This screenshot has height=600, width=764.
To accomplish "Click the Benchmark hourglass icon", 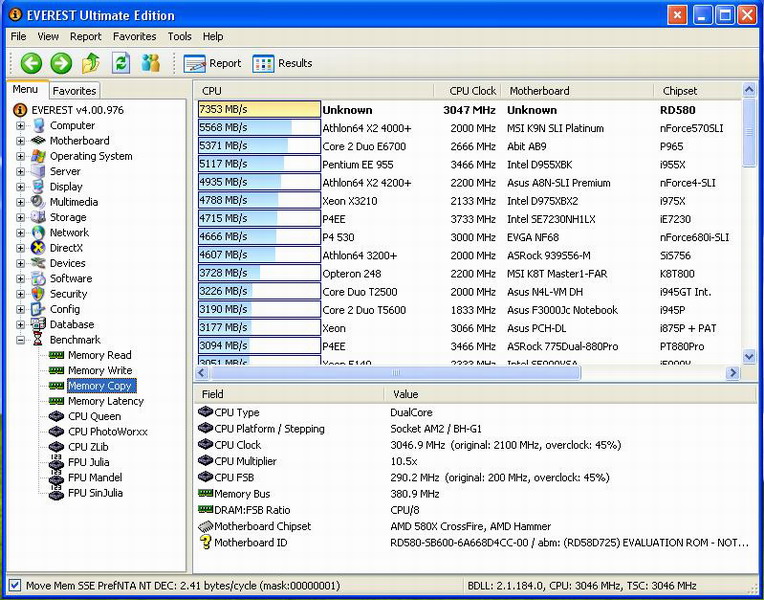I will [38, 340].
